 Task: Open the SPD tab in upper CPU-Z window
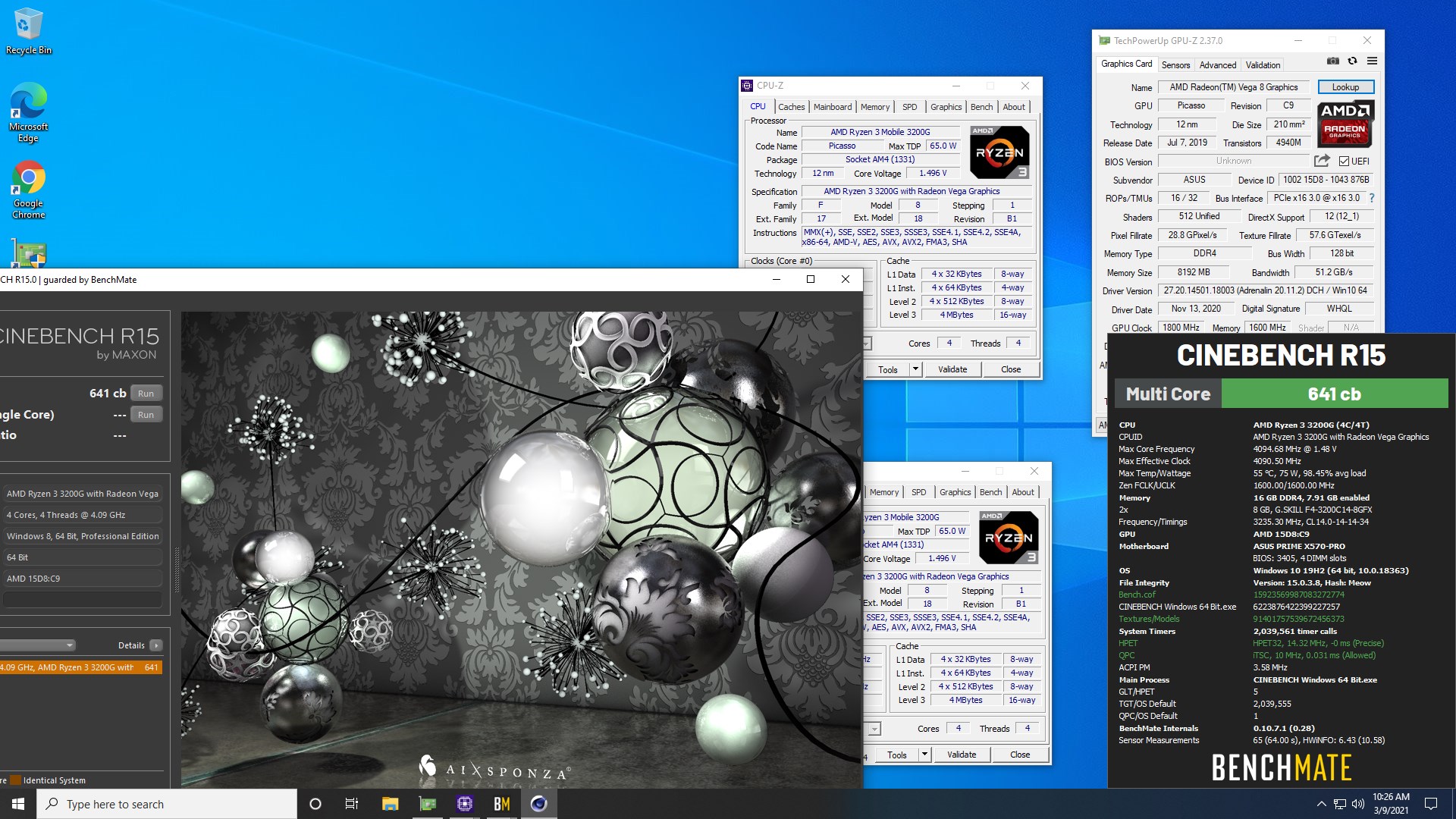910,107
